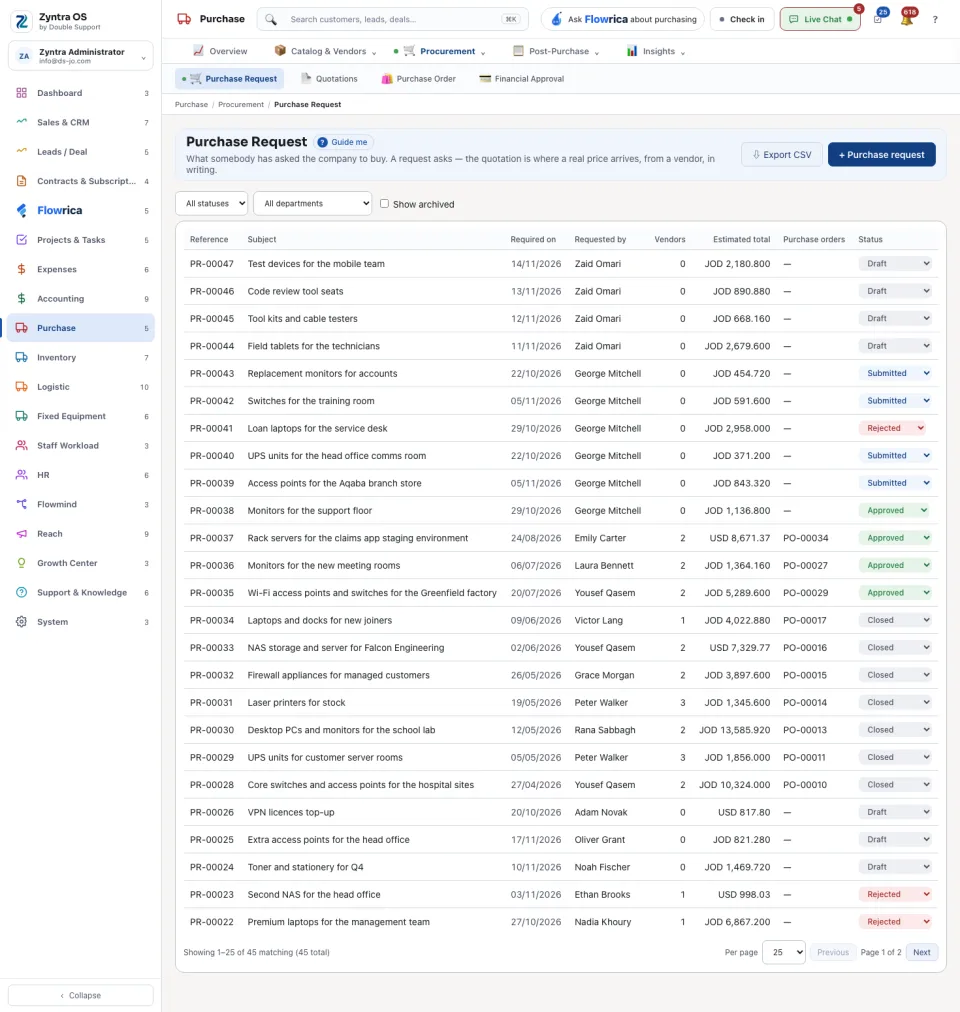Open Fixed Equipment sidebar icon
Image resolution: width=960 pixels, height=1012 pixels.
(21, 416)
